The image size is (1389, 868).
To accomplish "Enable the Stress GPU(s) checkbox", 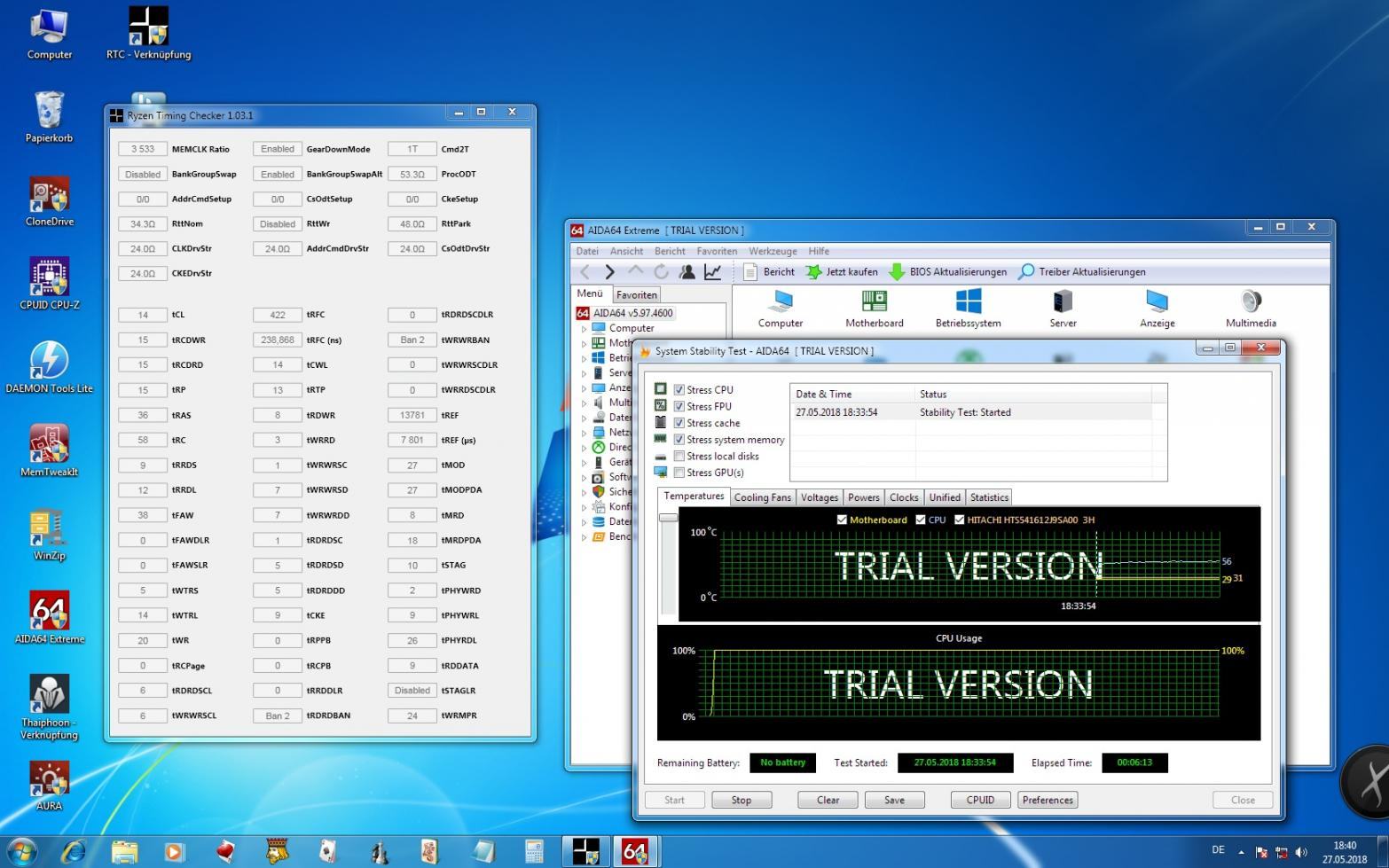I will tap(679, 473).
